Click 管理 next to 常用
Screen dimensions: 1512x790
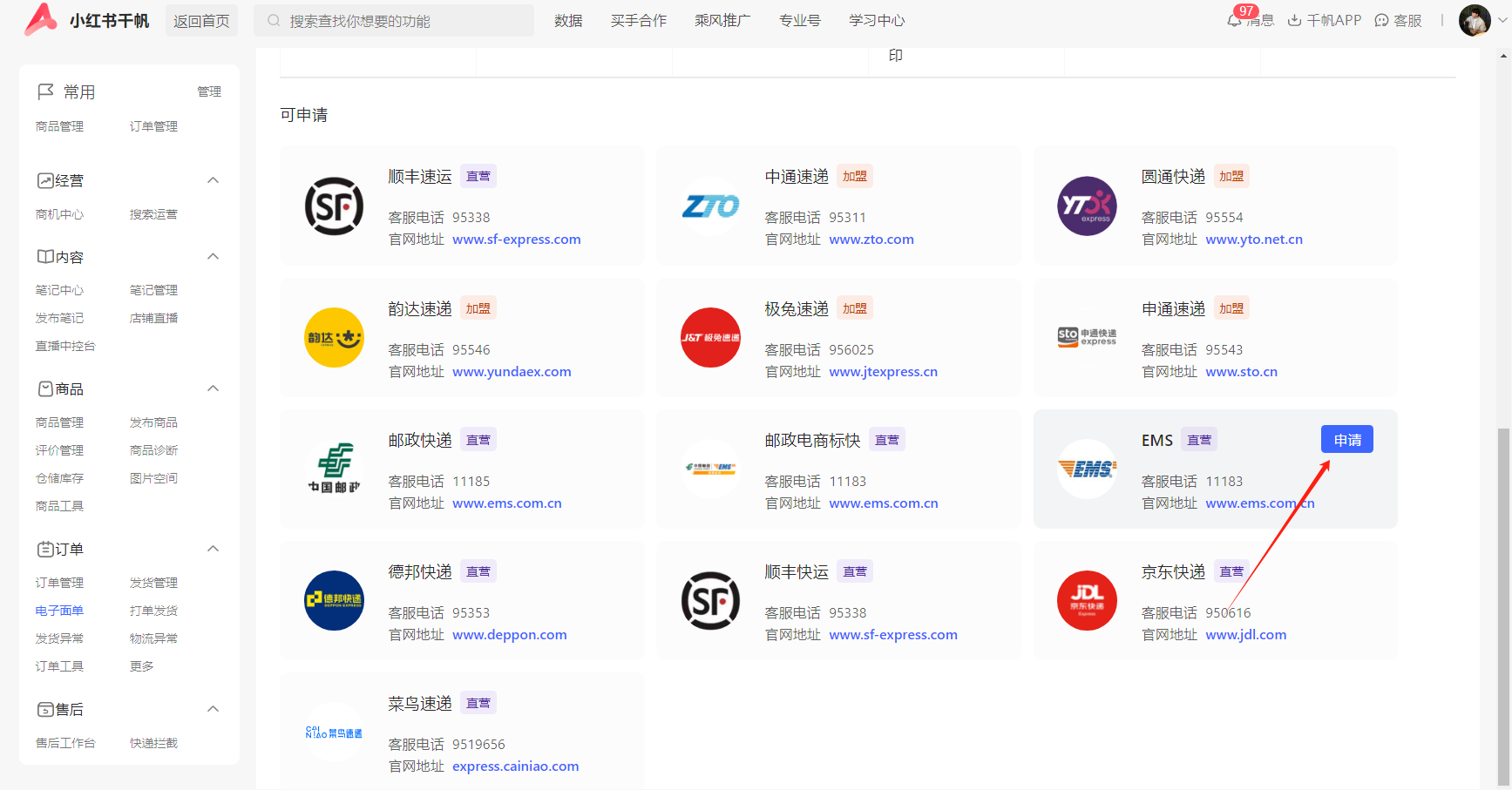209,91
